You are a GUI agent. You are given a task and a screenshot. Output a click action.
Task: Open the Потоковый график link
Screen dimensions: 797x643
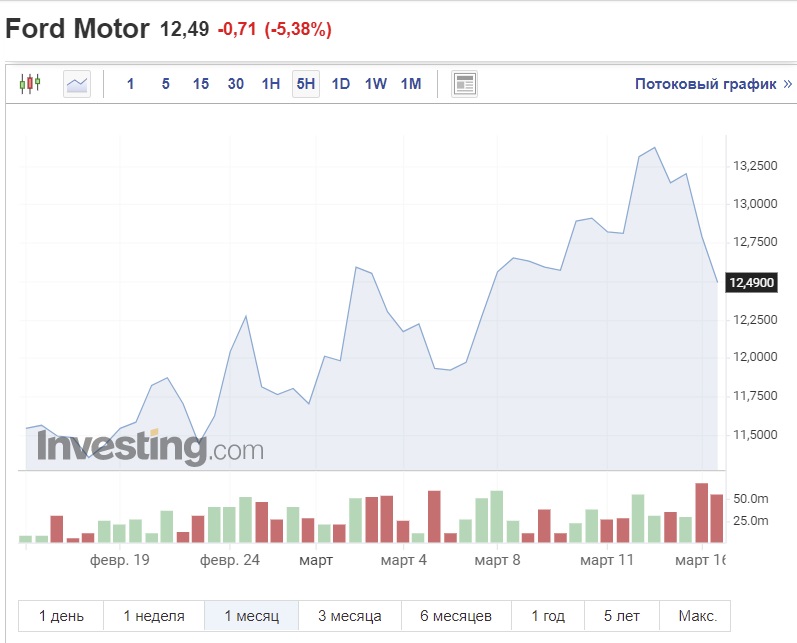pos(713,84)
